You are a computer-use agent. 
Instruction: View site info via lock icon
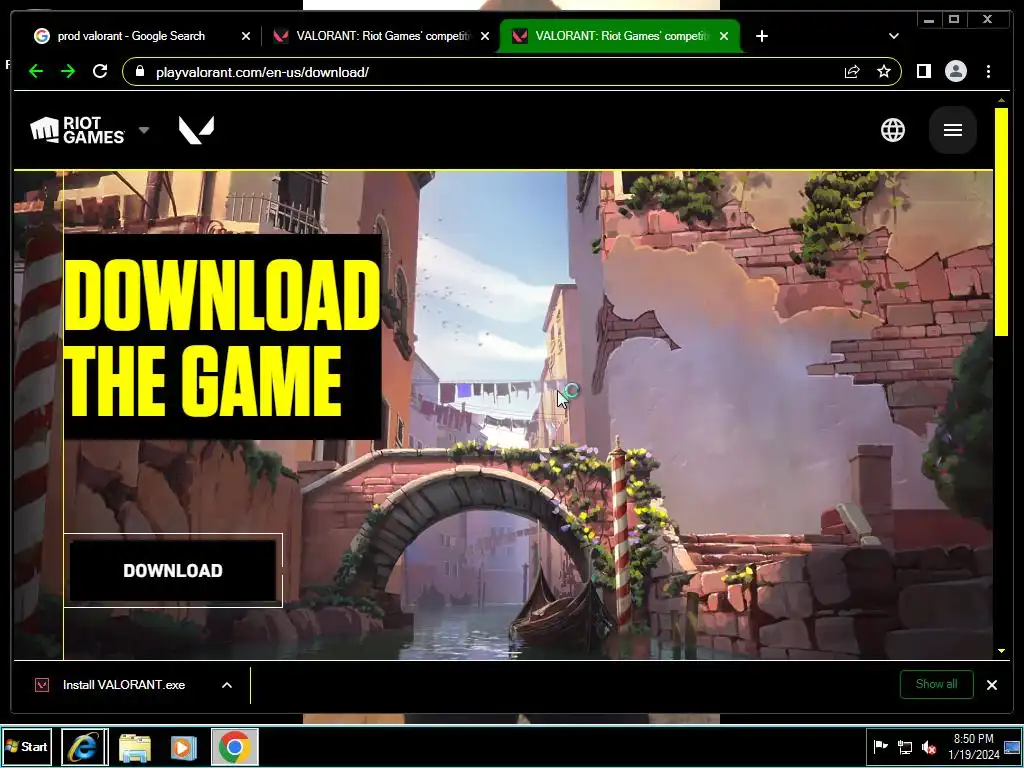pyautogui.click(x=140, y=71)
